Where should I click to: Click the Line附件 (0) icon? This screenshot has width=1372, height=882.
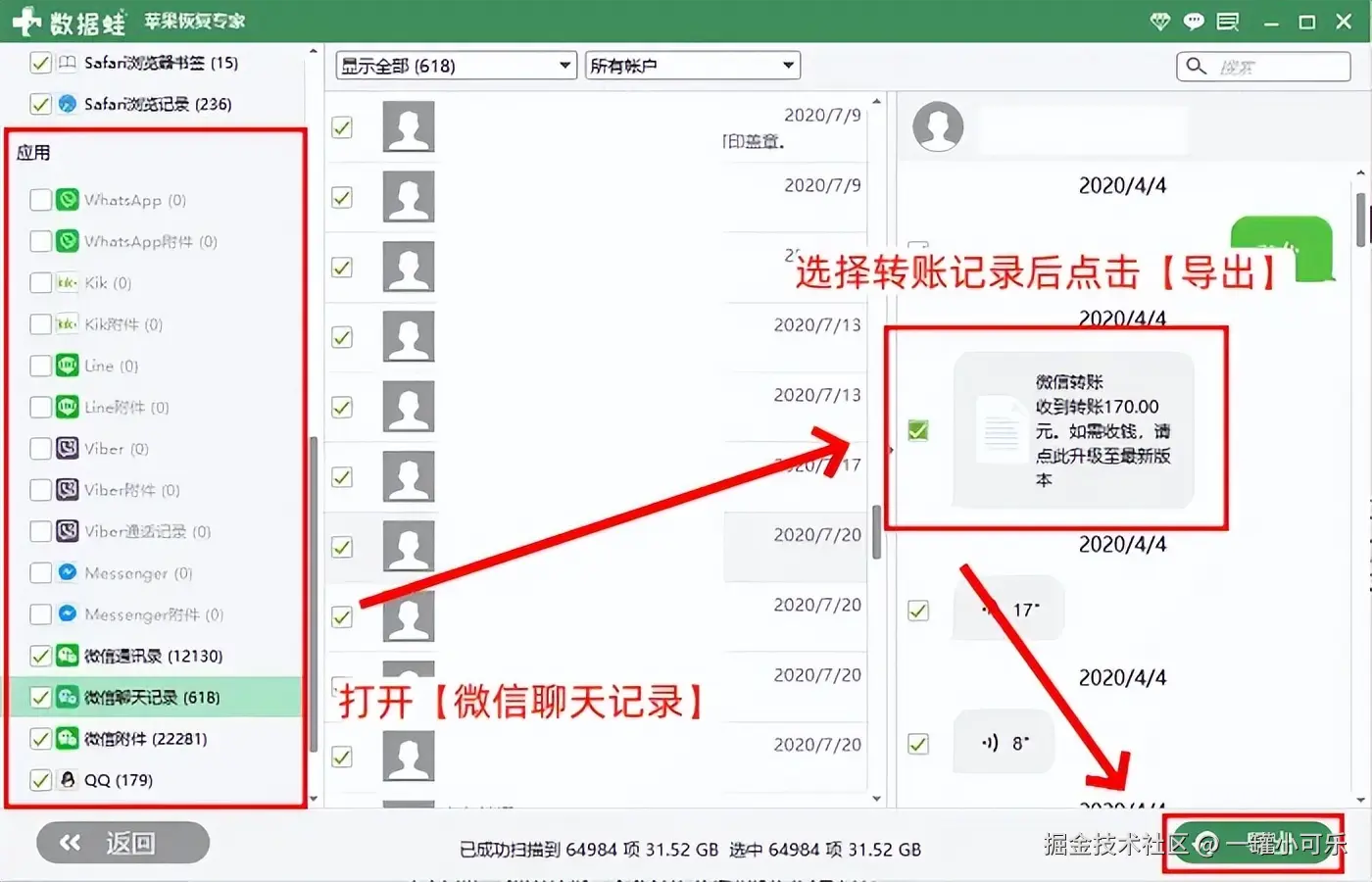pyautogui.click(x=67, y=407)
